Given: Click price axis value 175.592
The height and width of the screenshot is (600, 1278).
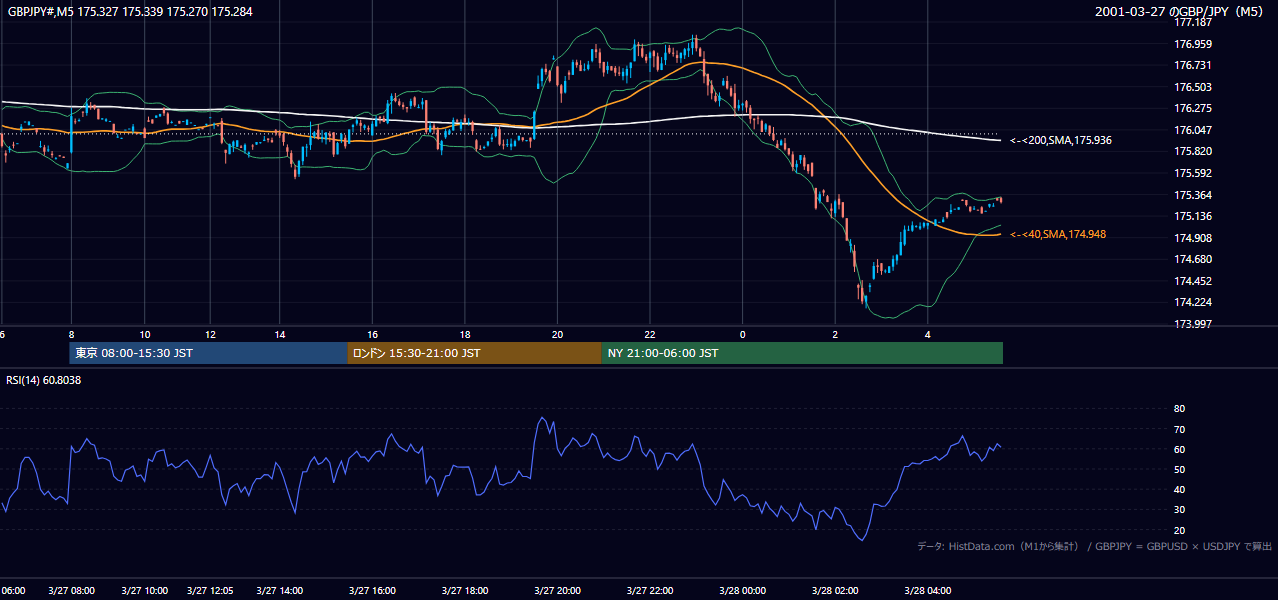Looking at the screenshot, I should coord(1192,173).
